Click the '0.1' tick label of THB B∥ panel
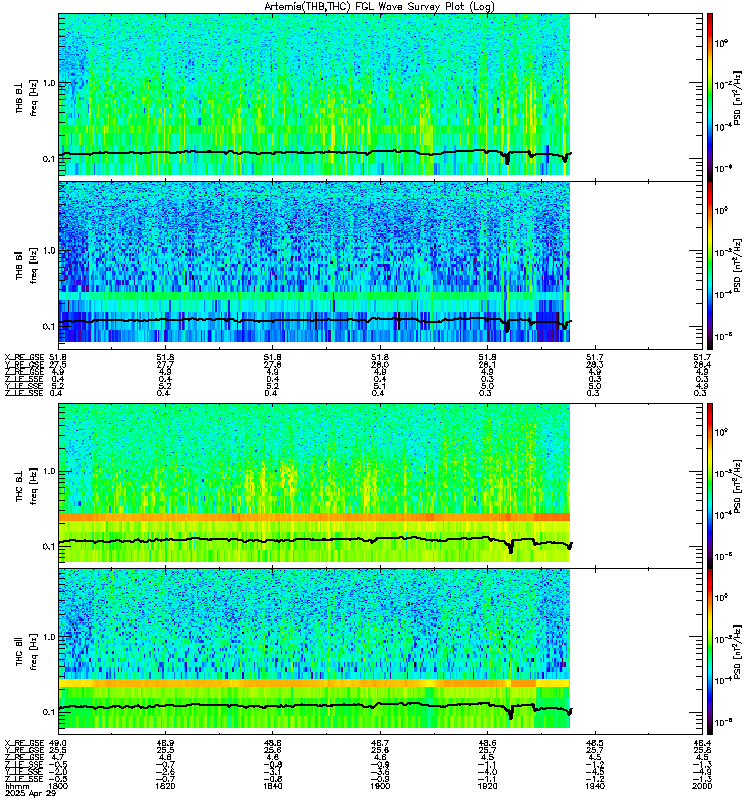The image size is (750, 800). (x=48, y=327)
